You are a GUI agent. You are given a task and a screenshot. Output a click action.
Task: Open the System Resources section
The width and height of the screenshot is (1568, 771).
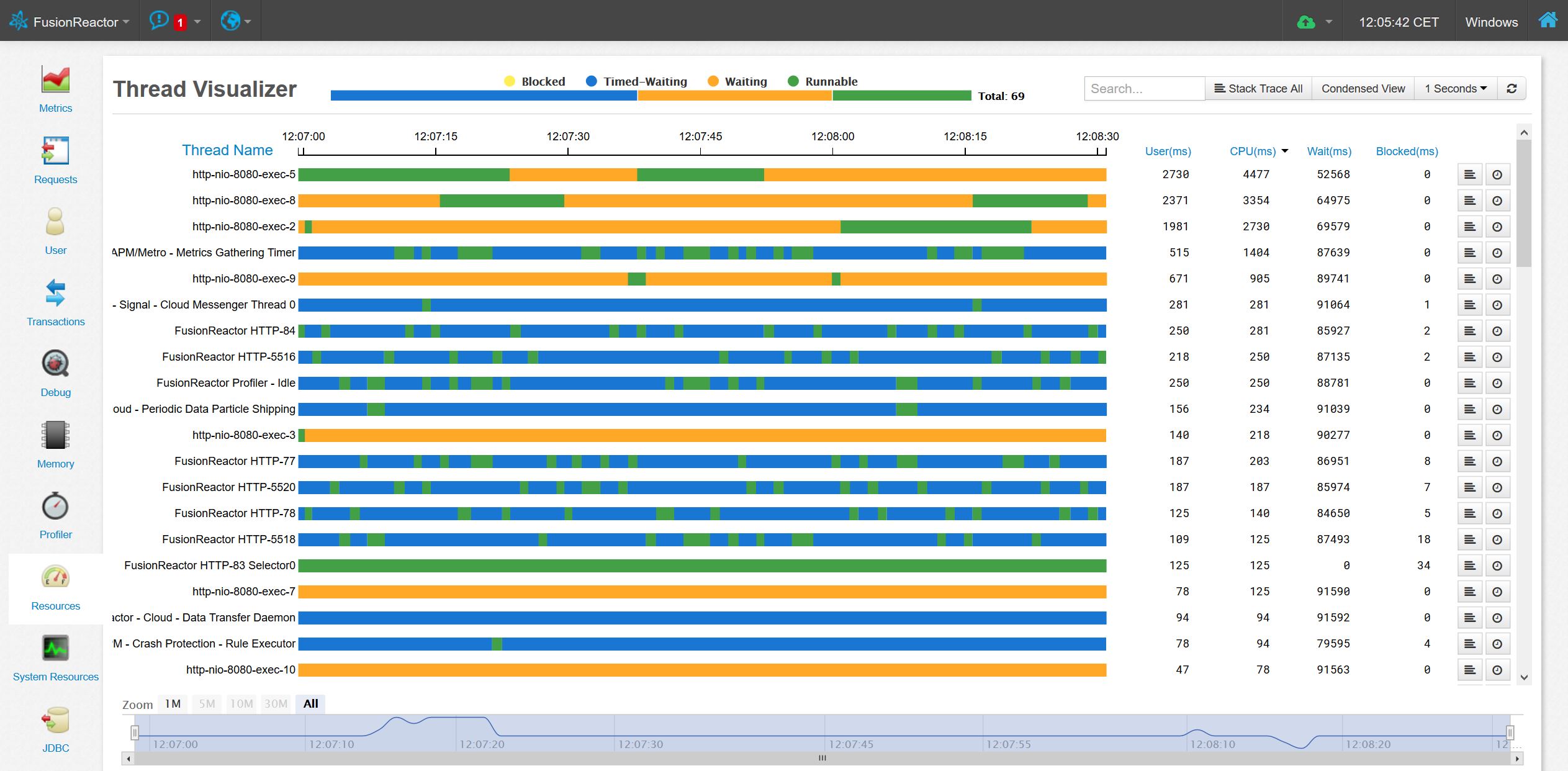pyautogui.click(x=55, y=653)
